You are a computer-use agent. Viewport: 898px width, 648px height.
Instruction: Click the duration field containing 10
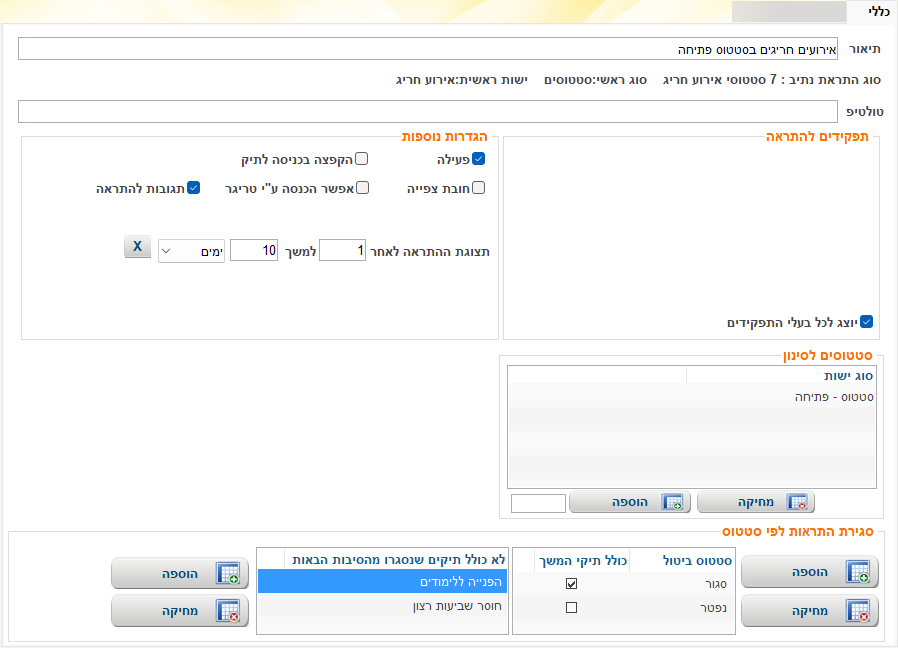click(254, 250)
